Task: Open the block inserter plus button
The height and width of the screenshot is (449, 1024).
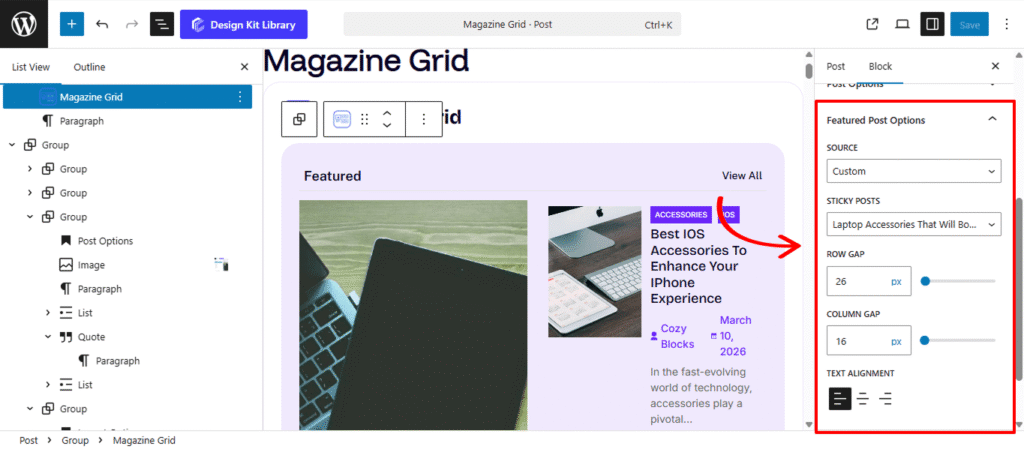Action: pyautogui.click(x=72, y=24)
